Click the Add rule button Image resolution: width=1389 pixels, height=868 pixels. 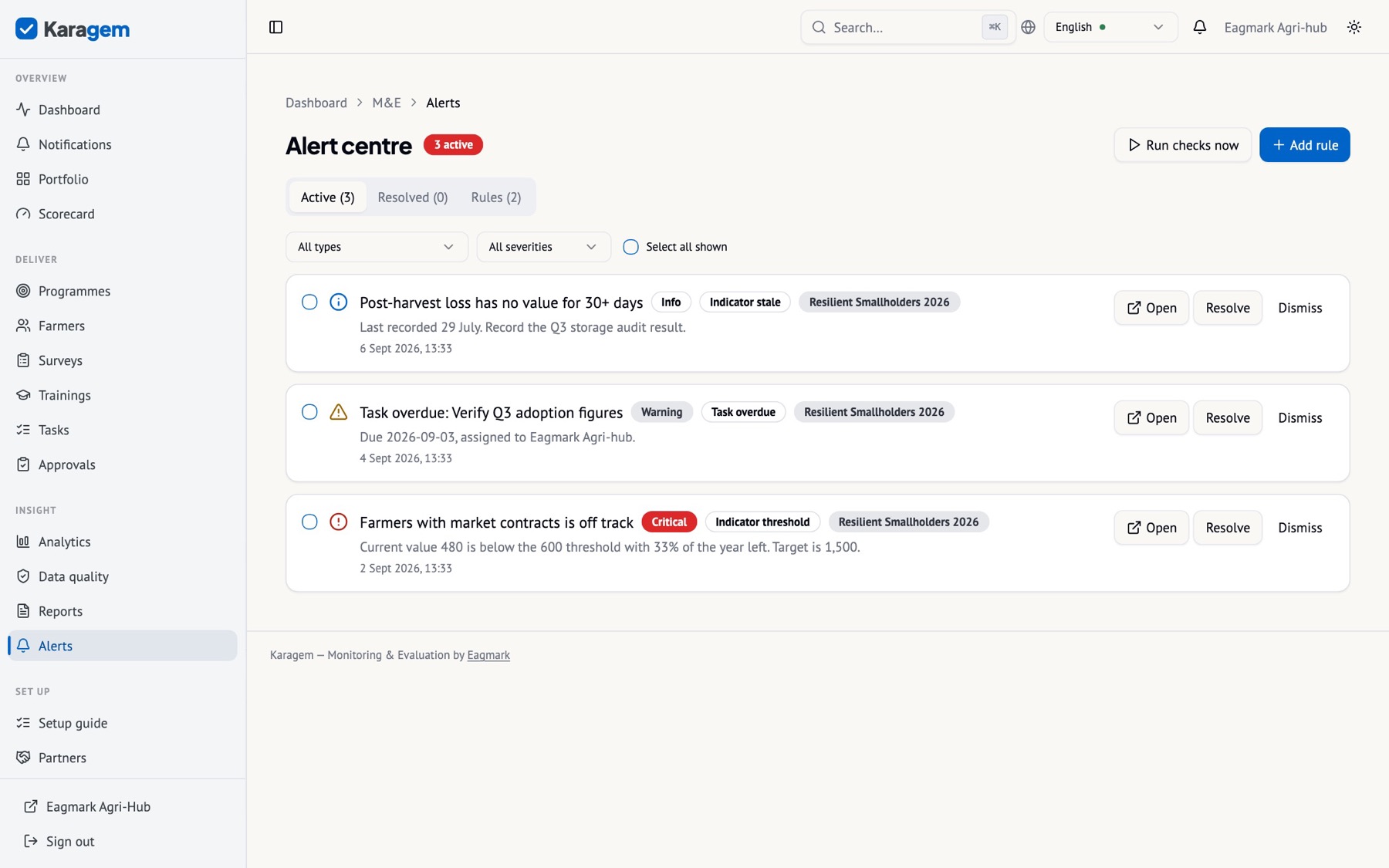[x=1304, y=145]
